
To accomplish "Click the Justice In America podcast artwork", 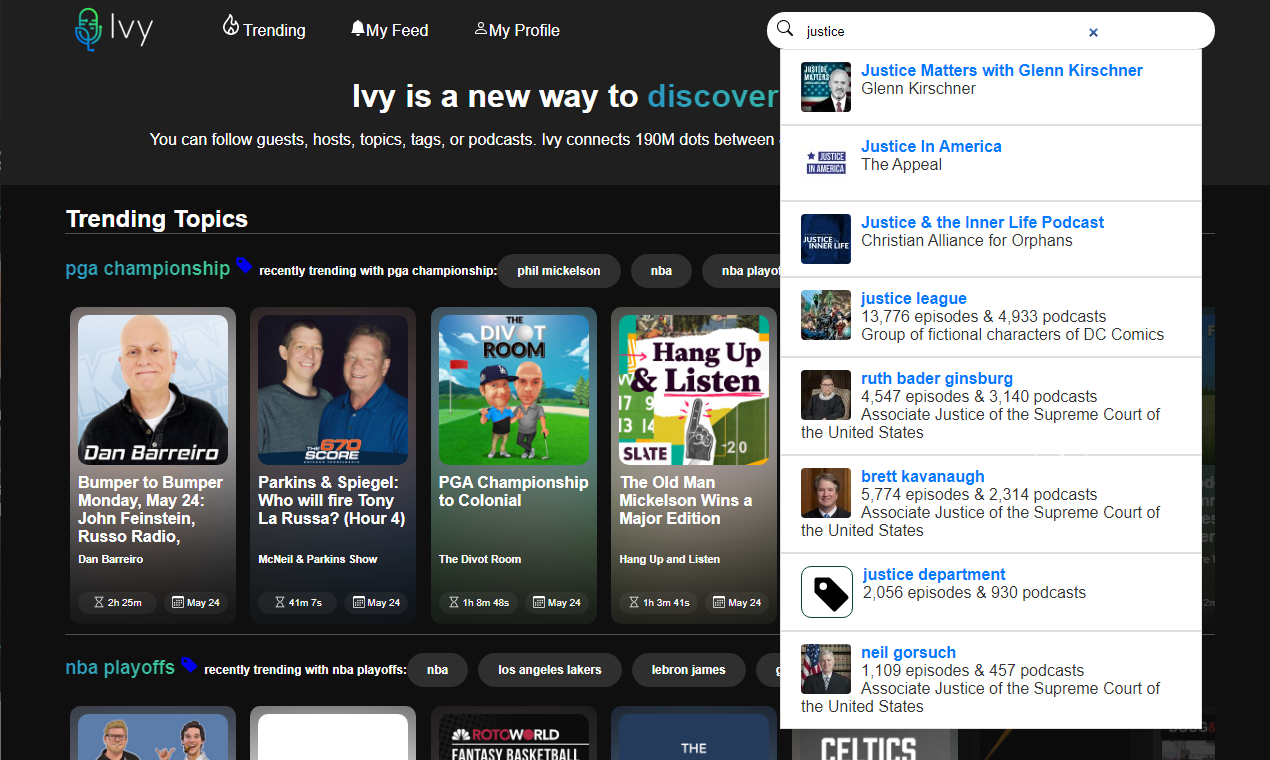I will coord(825,160).
